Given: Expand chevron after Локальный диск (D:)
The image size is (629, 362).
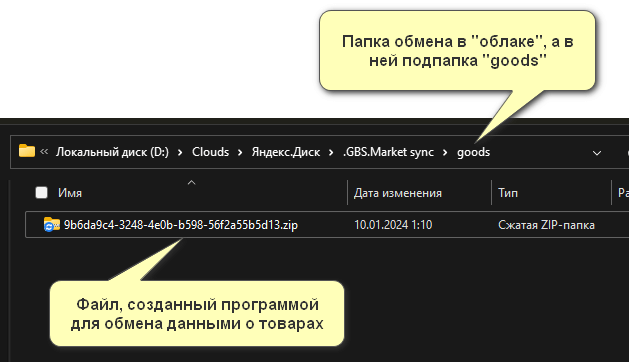Looking at the screenshot, I should pos(180,153).
